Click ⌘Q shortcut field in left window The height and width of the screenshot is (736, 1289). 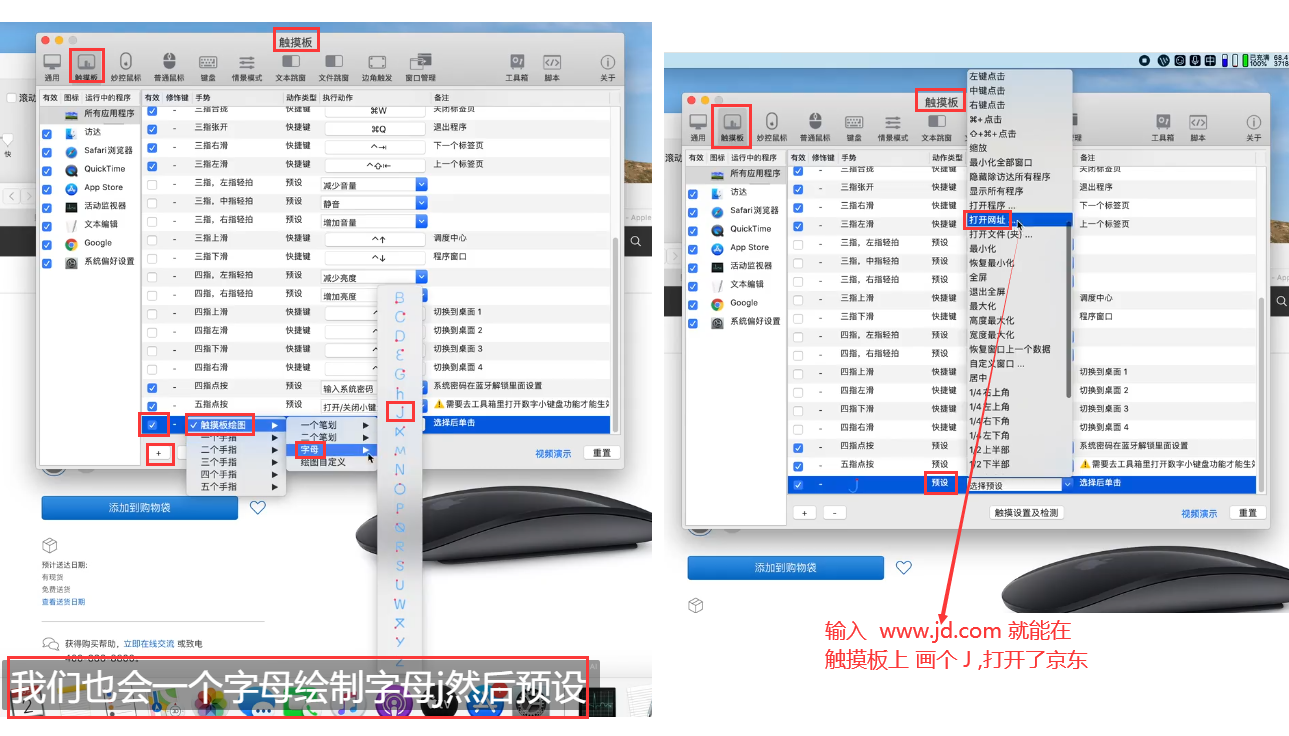click(x=377, y=129)
